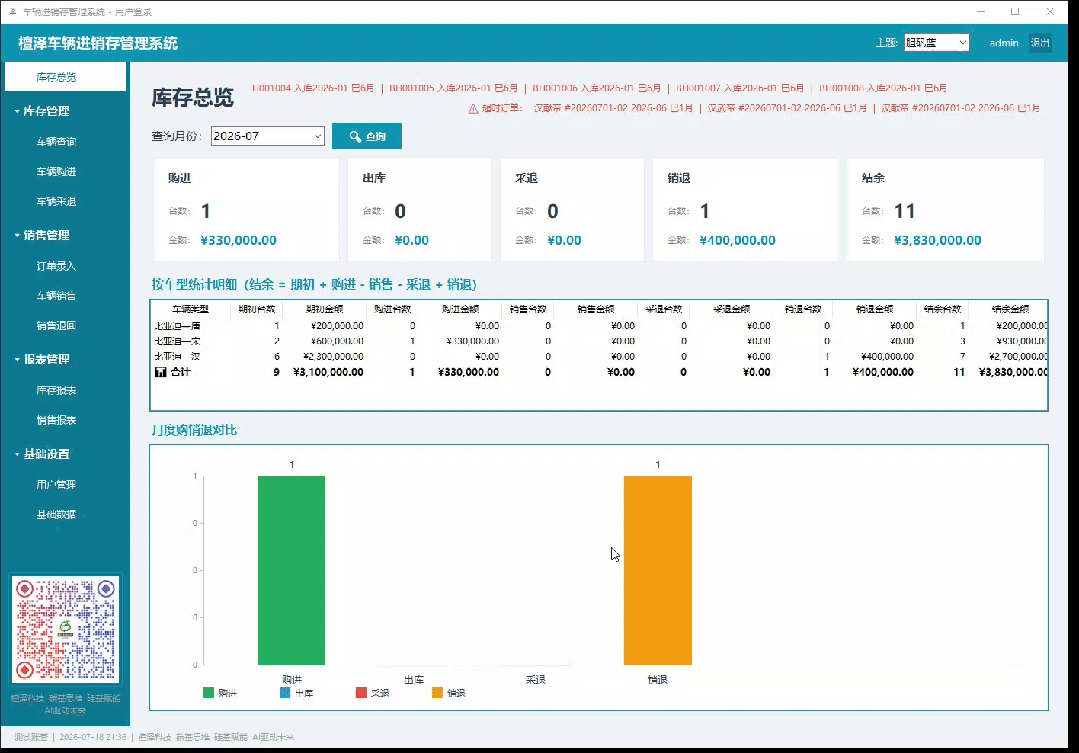Screen dimensions: 1079x753
Task: Open 车辆购进 in the sidebar
Action: [56, 171]
